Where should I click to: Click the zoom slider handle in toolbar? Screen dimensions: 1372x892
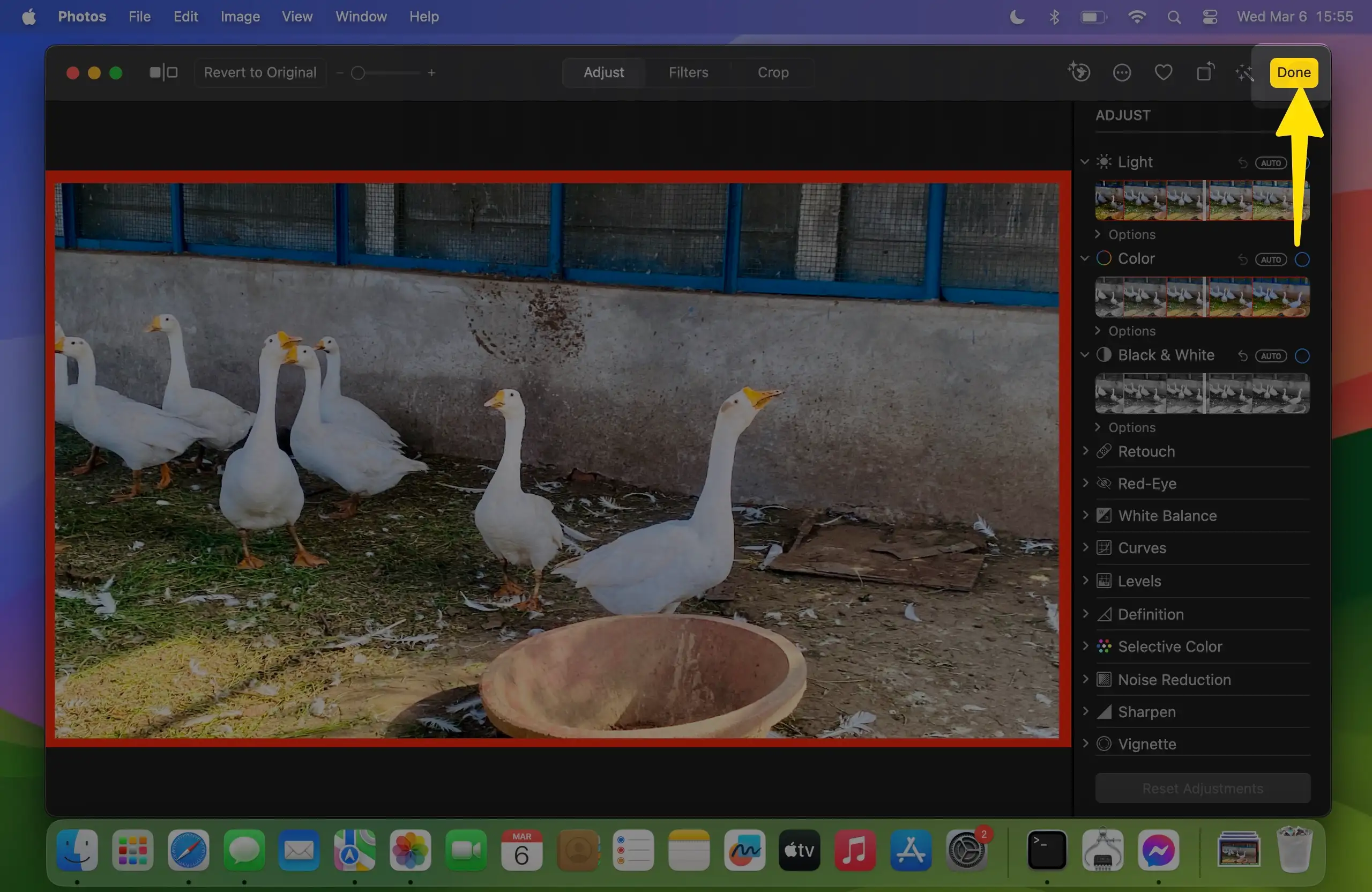(358, 73)
